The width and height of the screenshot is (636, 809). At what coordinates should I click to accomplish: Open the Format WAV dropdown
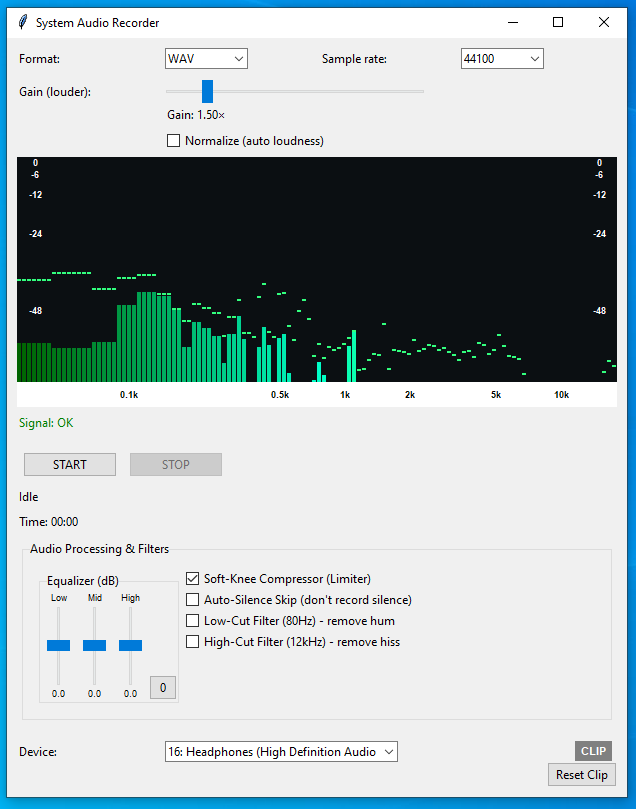click(206, 59)
